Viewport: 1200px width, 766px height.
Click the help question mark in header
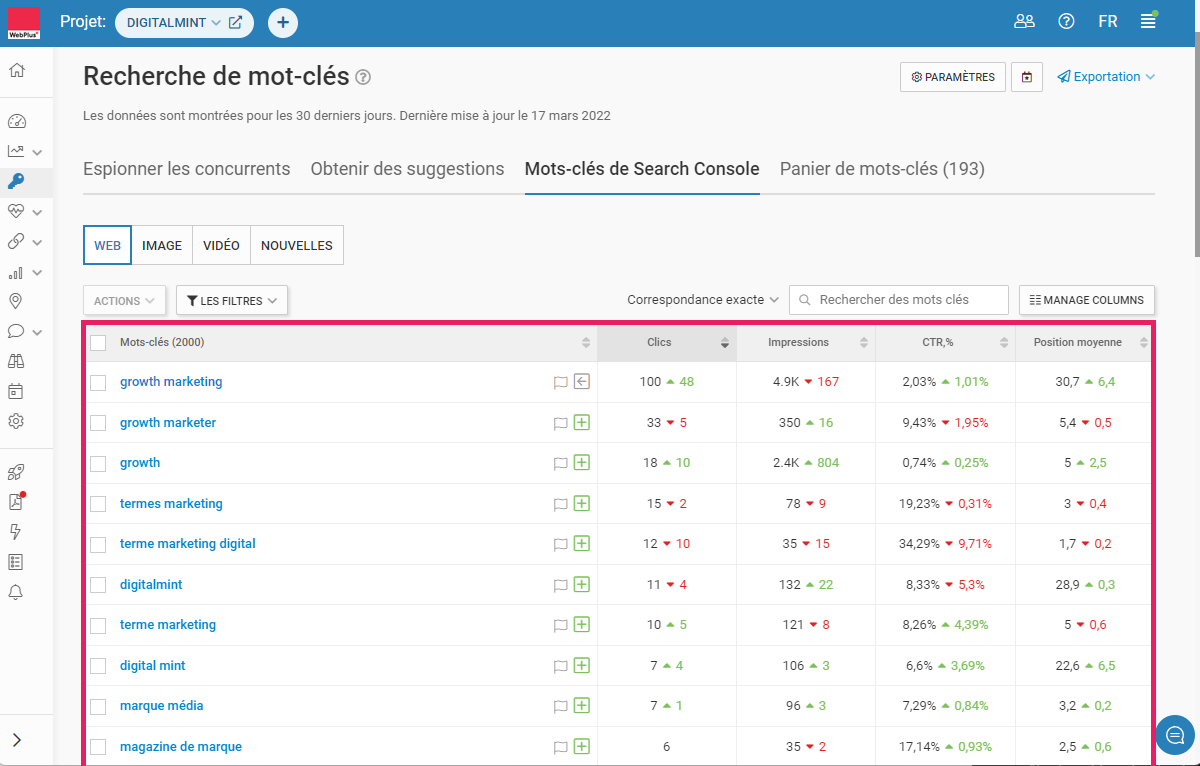tap(1066, 21)
